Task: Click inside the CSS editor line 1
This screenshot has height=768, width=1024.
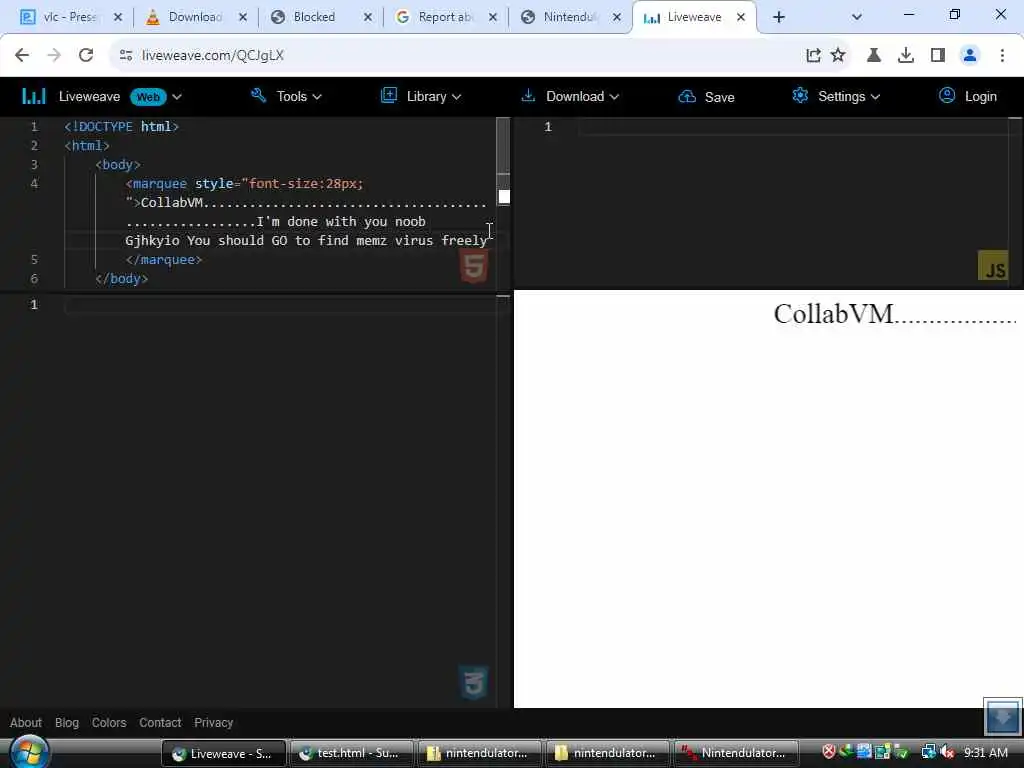Action: pyautogui.click(x=281, y=305)
